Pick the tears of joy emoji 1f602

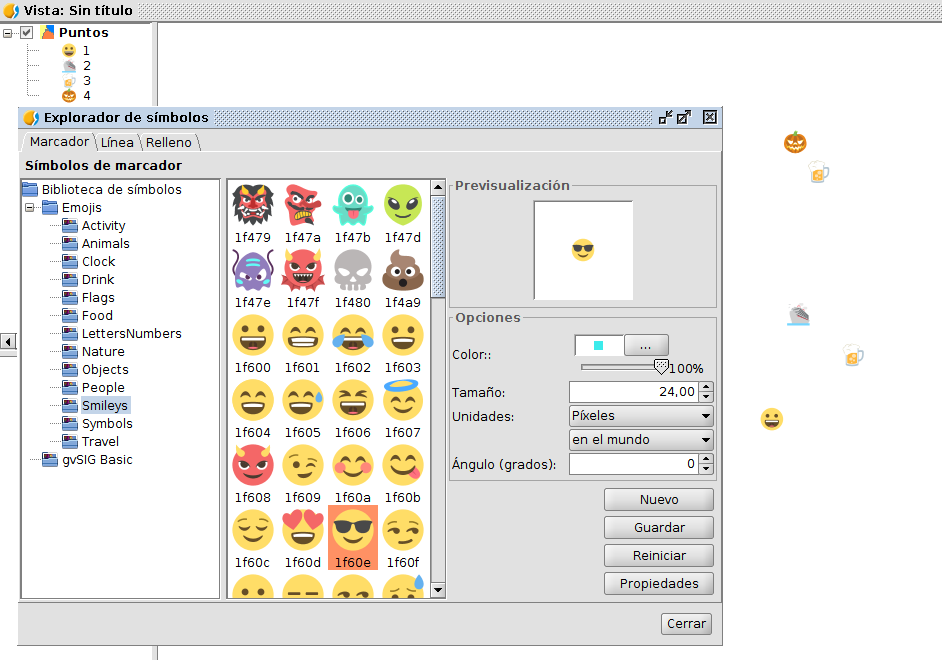(x=352, y=335)
